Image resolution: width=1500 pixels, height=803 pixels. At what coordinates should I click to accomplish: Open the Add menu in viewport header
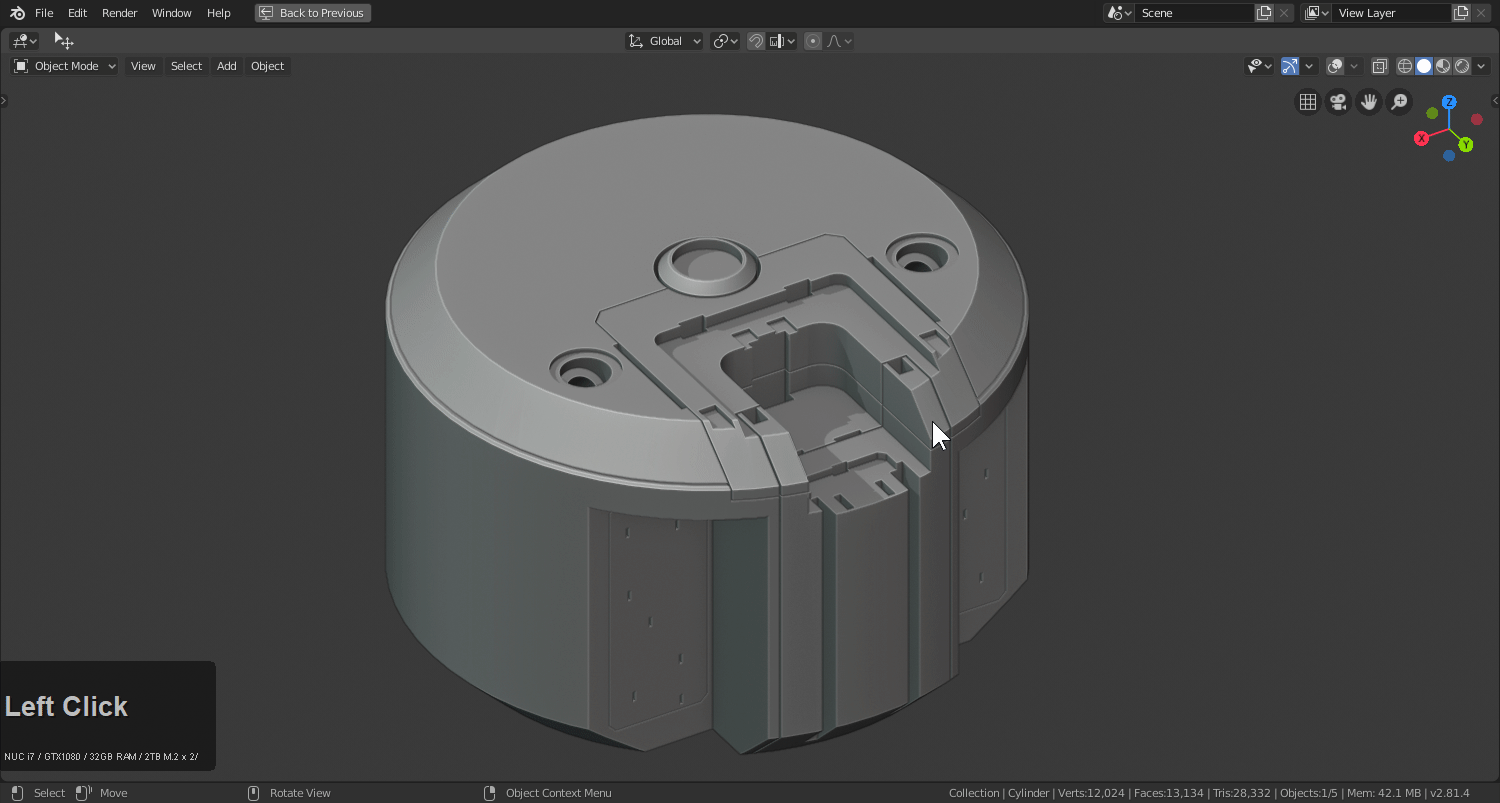point(227,66)
